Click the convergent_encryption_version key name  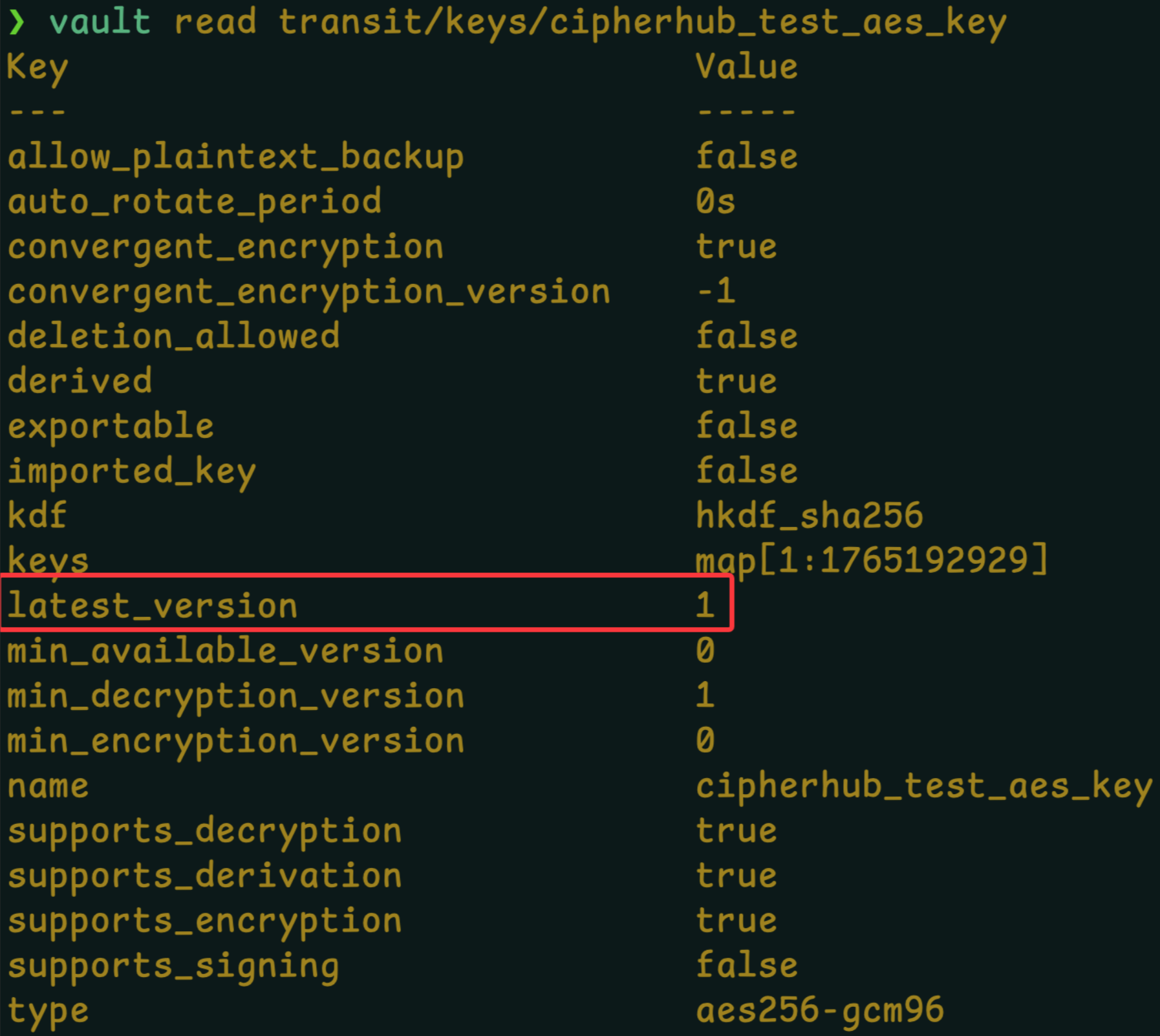(308, 292)
